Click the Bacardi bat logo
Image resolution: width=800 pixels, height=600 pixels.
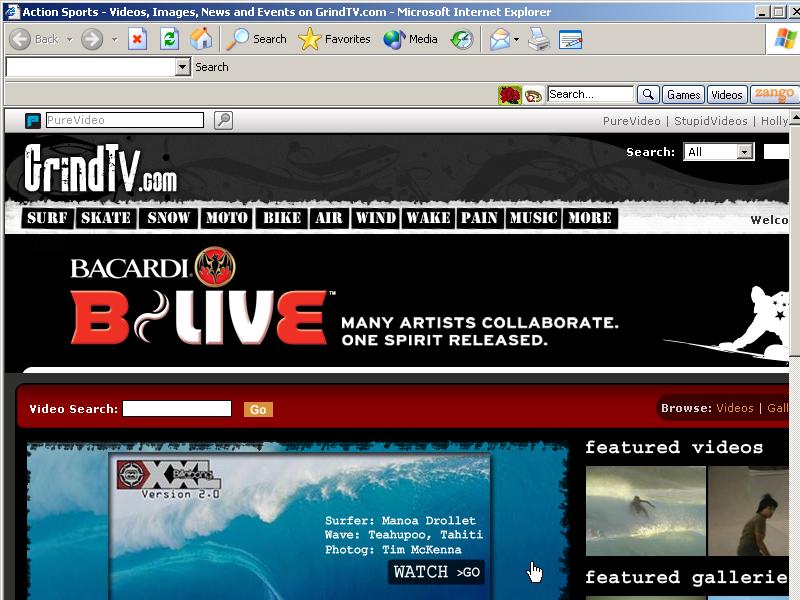[215, 266]
